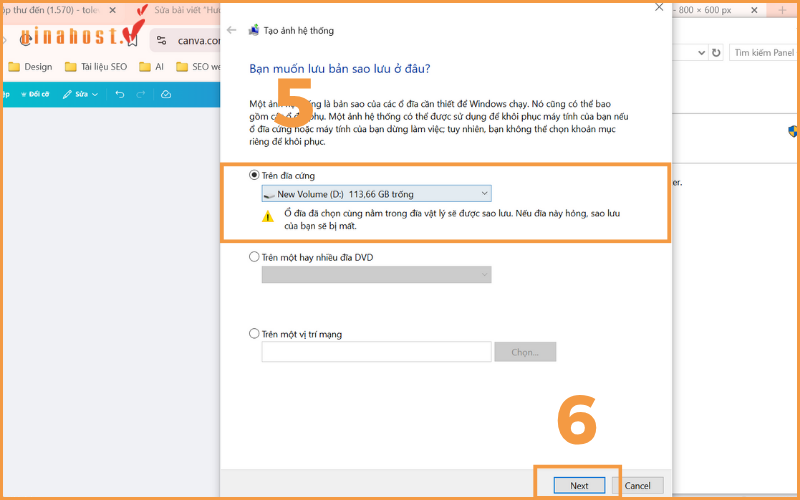Image resolution: width=800 pixels, height=500 pixels.
Task: Choose the "Trên một vị trí mạng" option
Action: tap(254, 334)
